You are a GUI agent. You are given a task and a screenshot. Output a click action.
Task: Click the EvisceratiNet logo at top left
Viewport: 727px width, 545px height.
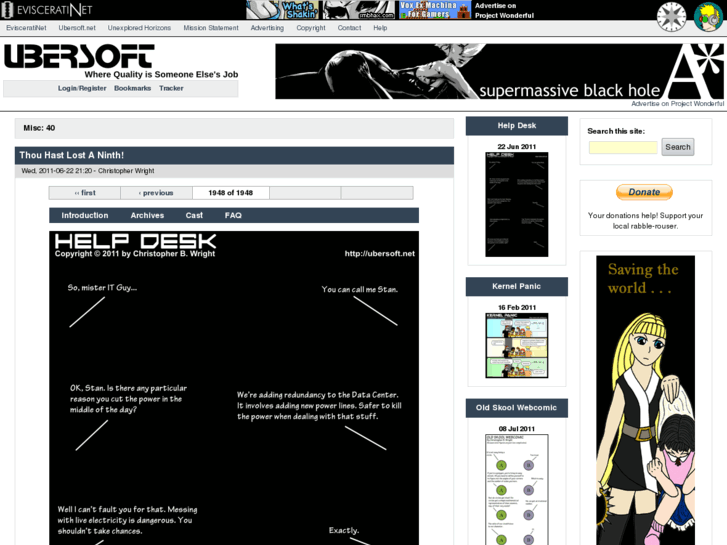click(47, 9)
